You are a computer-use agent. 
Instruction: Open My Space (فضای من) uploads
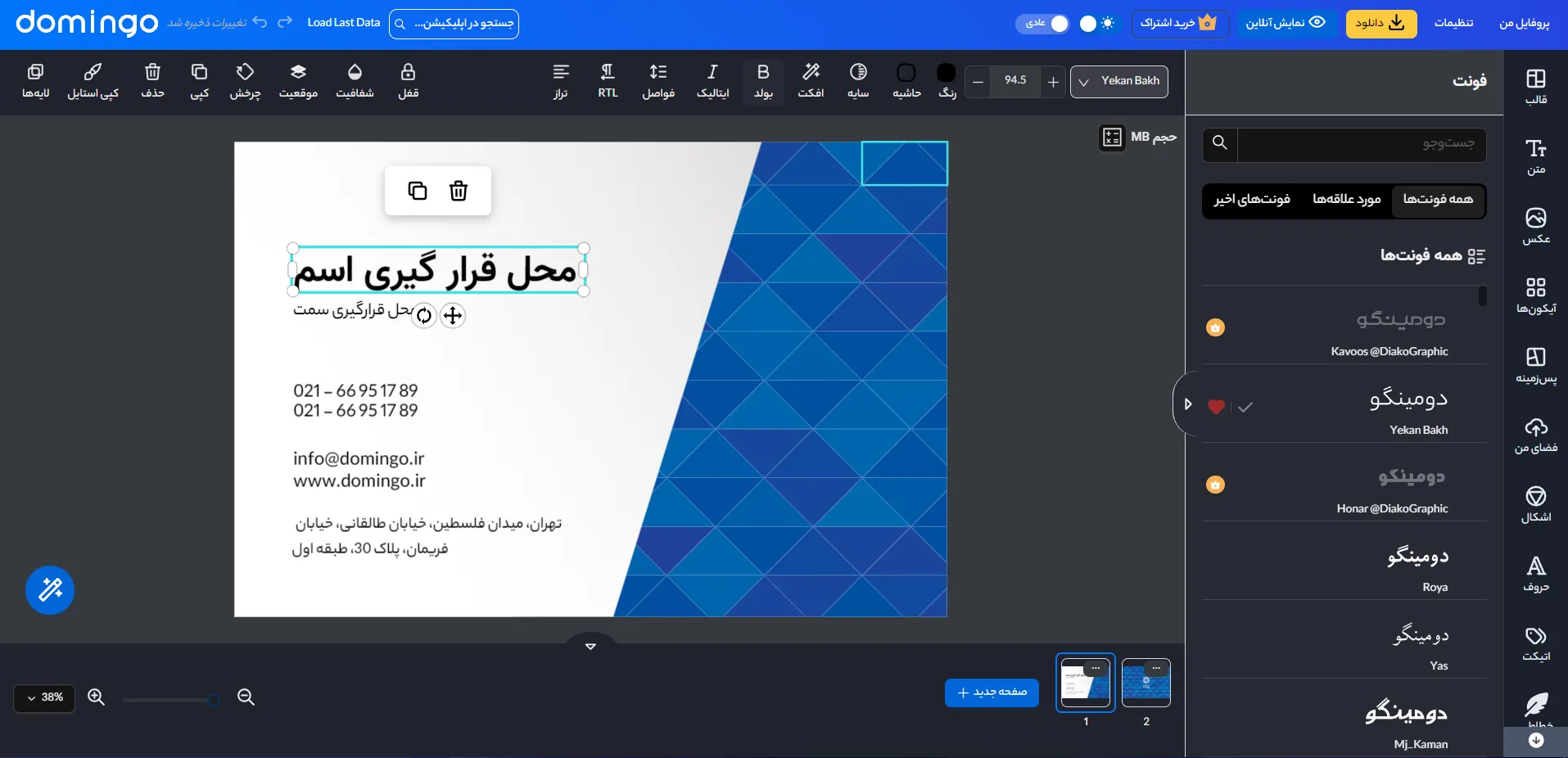tap(1536, 435)
